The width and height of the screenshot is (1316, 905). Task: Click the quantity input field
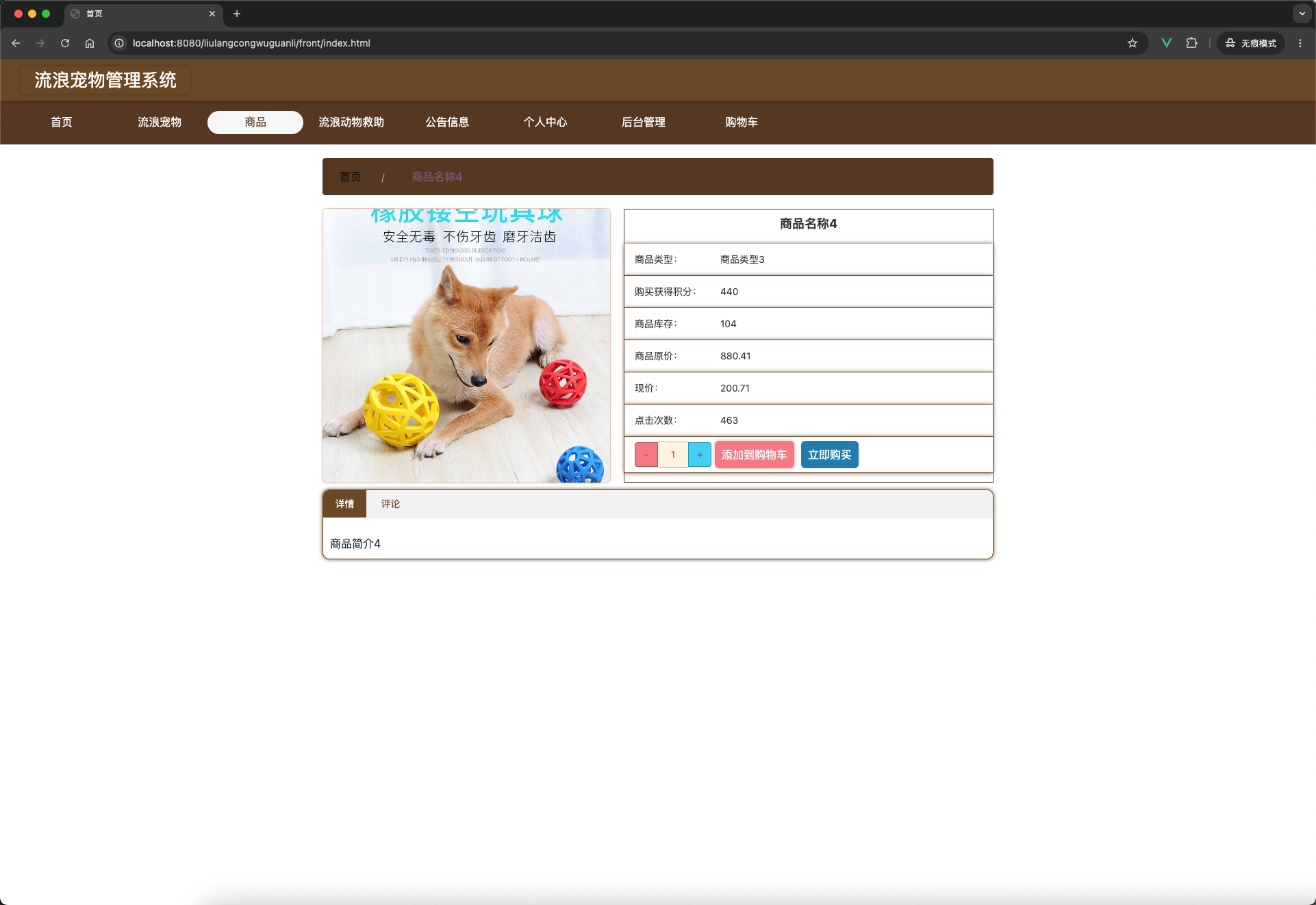[x=673, y=455]
